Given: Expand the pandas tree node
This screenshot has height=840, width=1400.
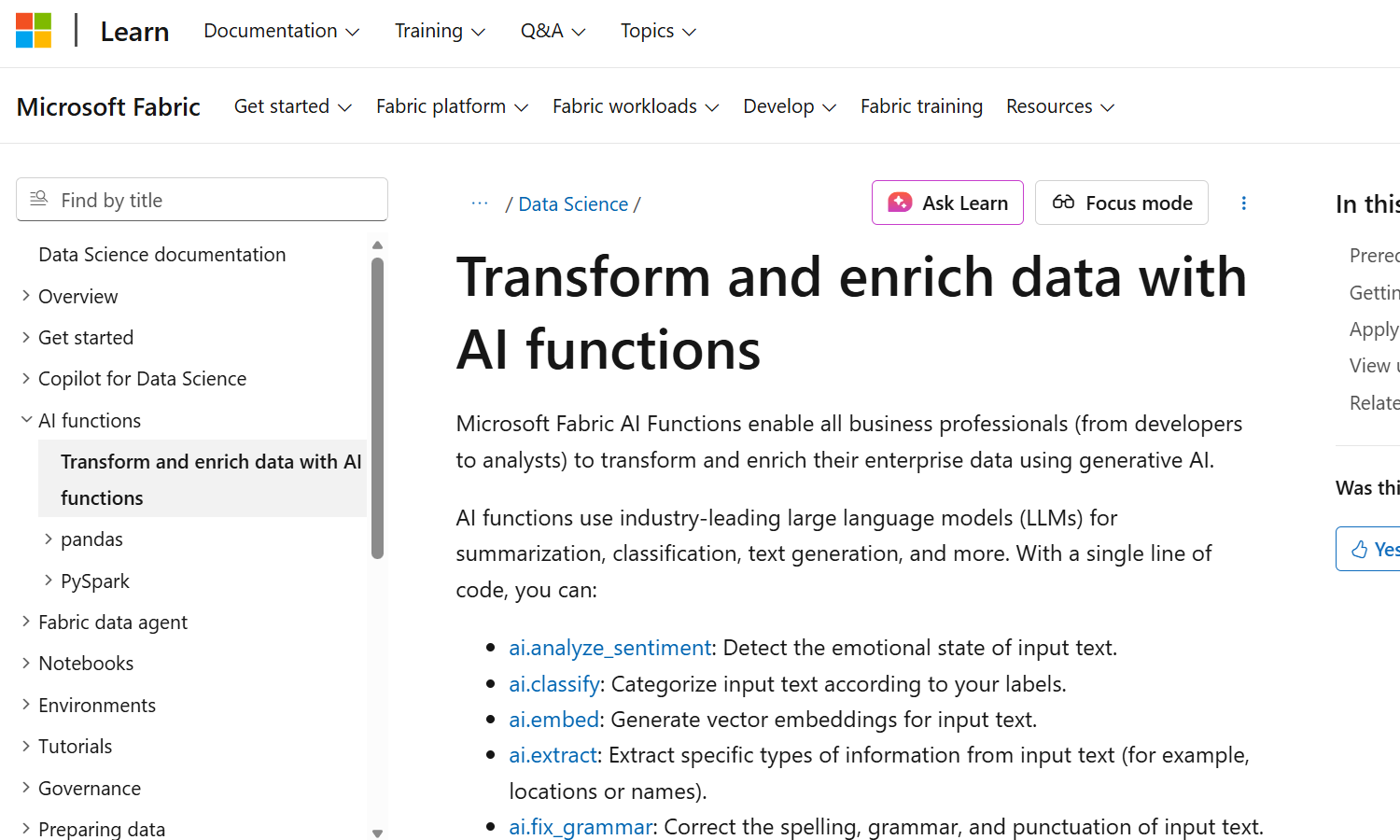Looking at the screenshot, I should tap(49, 539).
